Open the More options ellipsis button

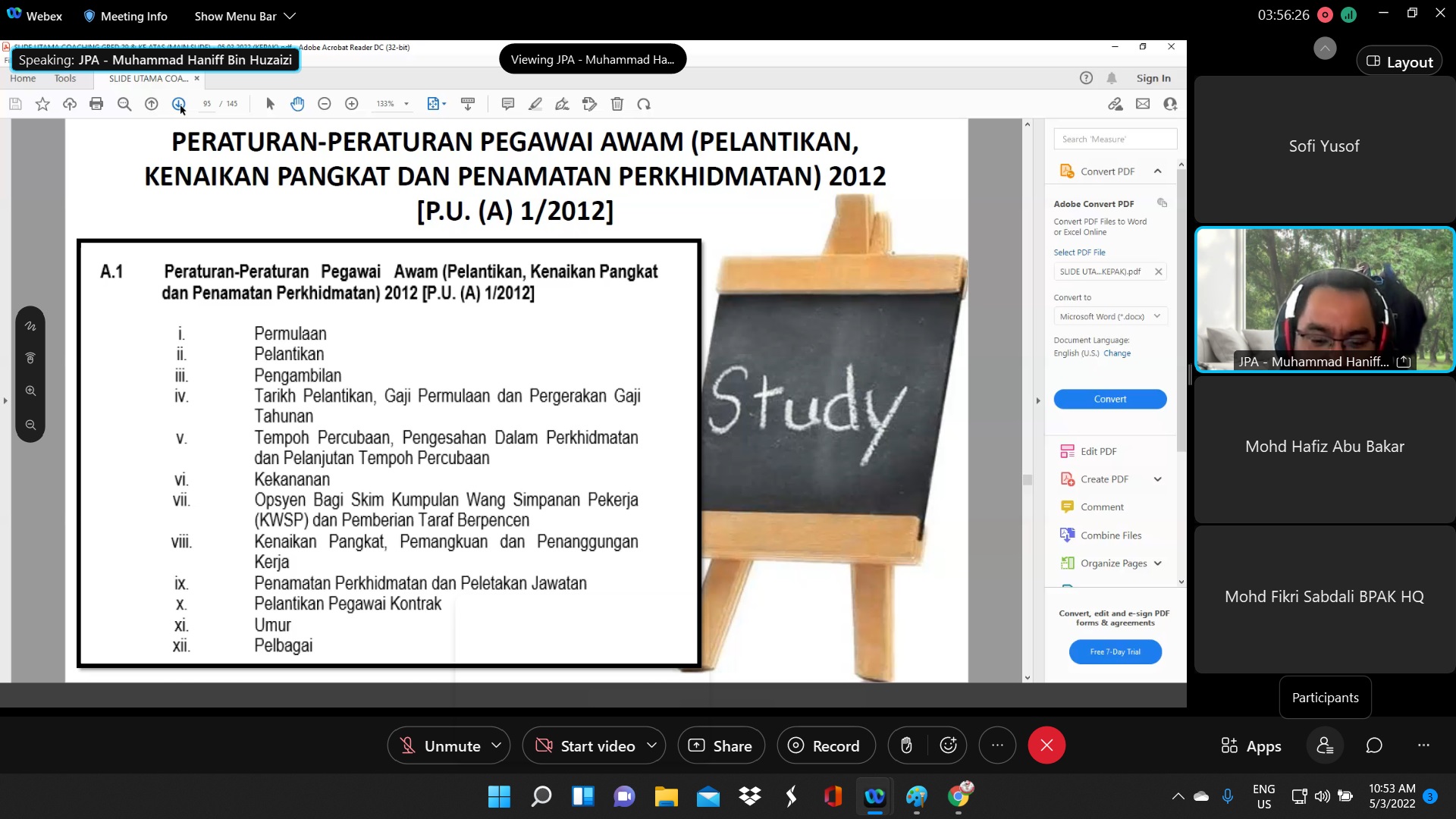tap(997, 745)
